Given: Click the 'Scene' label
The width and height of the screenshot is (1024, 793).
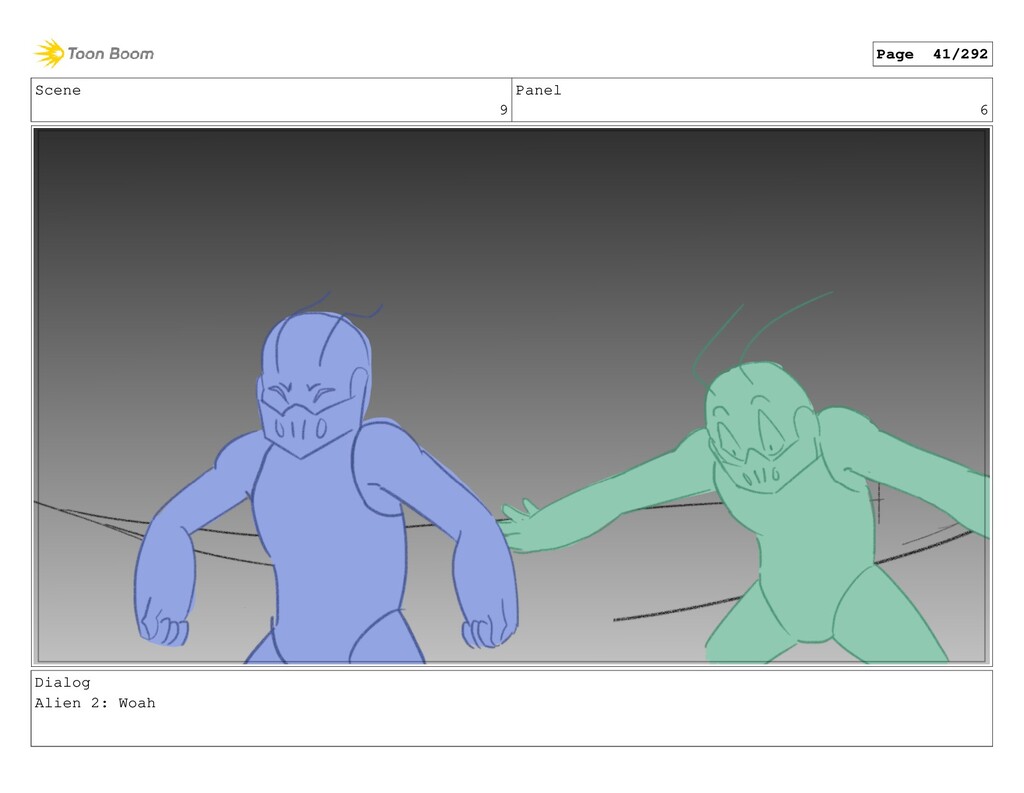Looking at the screenshot, I should pos(58,90).
